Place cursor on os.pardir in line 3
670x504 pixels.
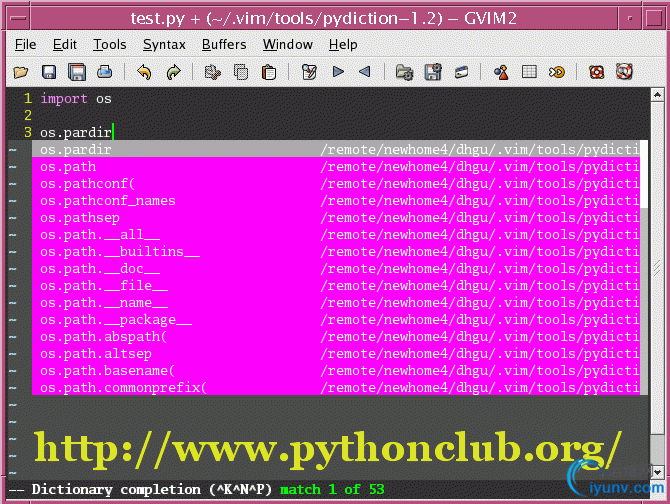click(x=76, y=132)
